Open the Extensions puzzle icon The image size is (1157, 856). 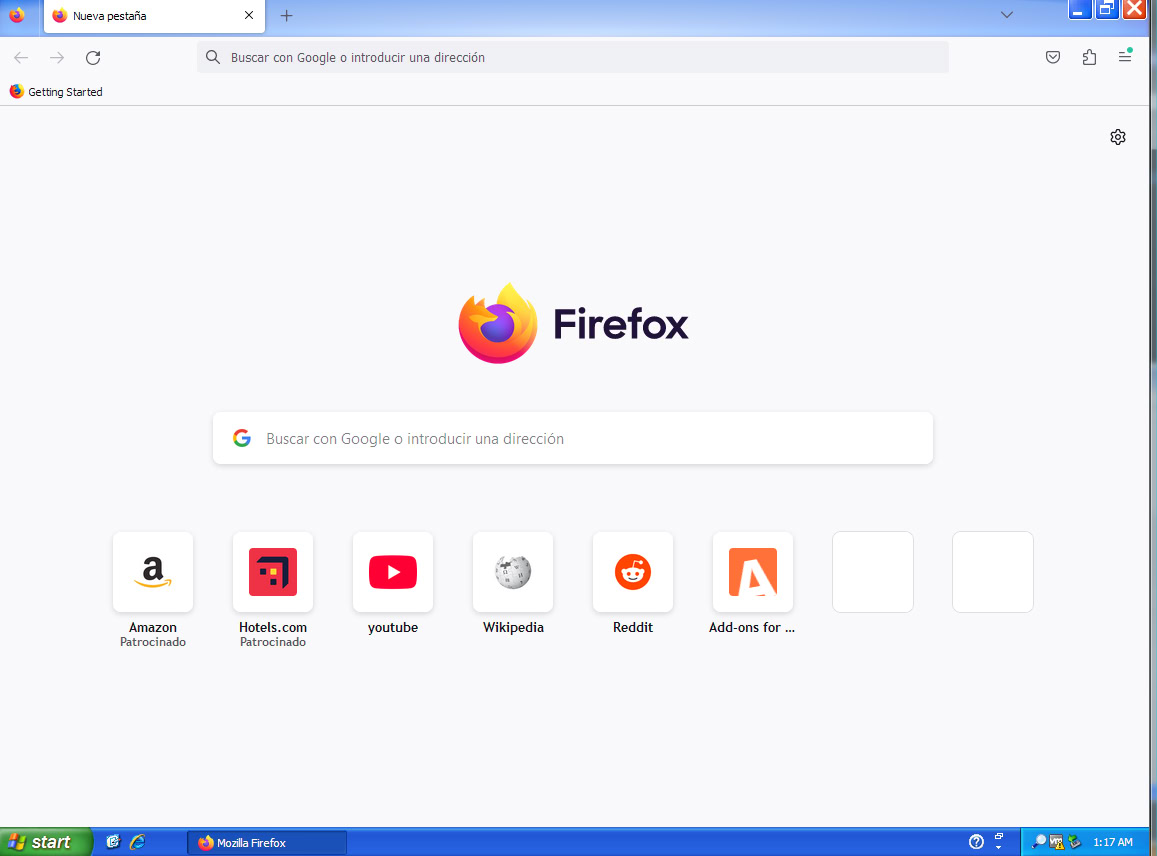click(1089, 58)
